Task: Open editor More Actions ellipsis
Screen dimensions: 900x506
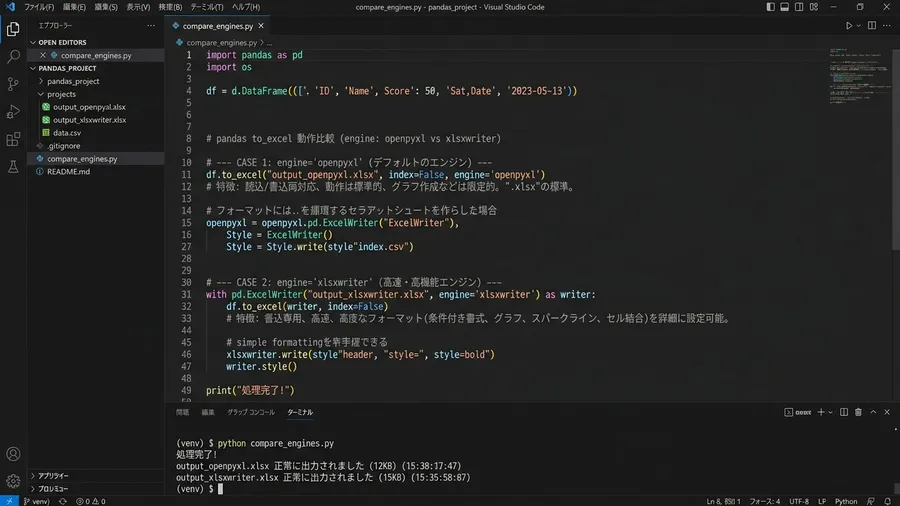Action: click(x=887, y=26)
